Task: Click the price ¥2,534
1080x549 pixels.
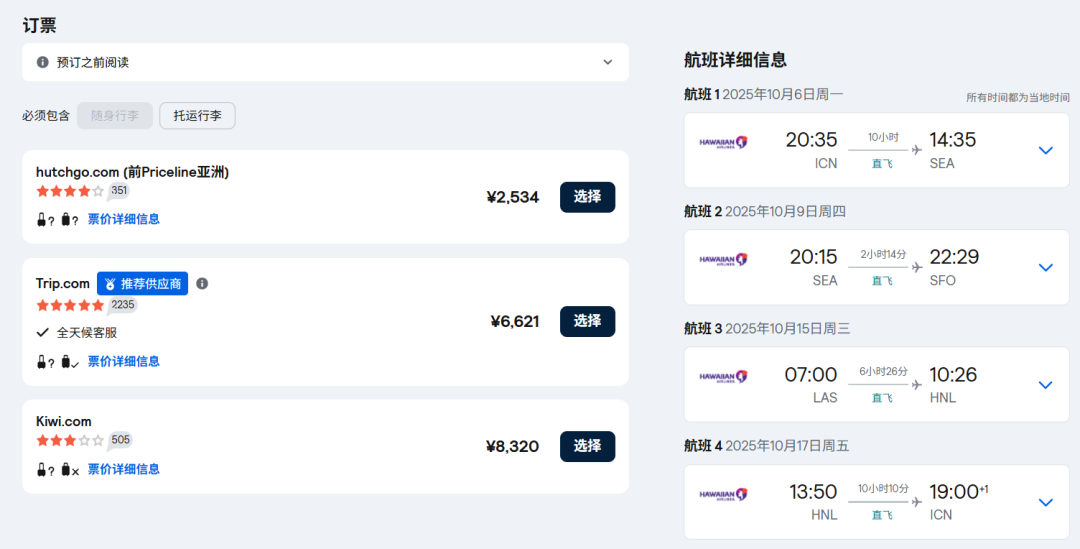Action: (513, 198)
